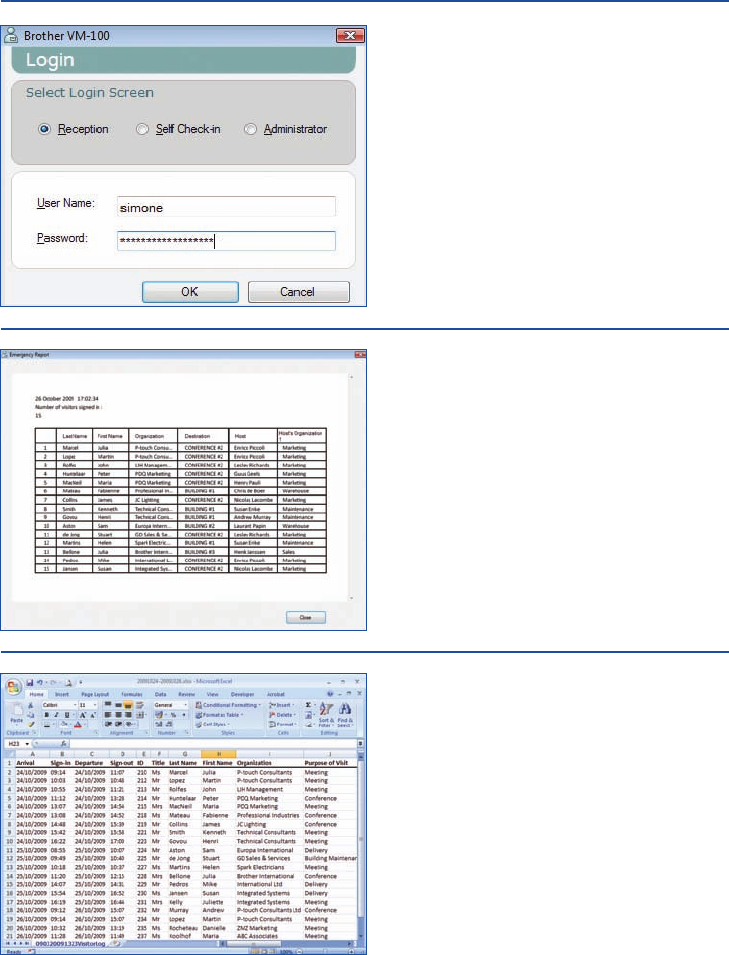Open the Conditional Formatting dropdown
Screen dimensions: 729x955
(230, 705)
